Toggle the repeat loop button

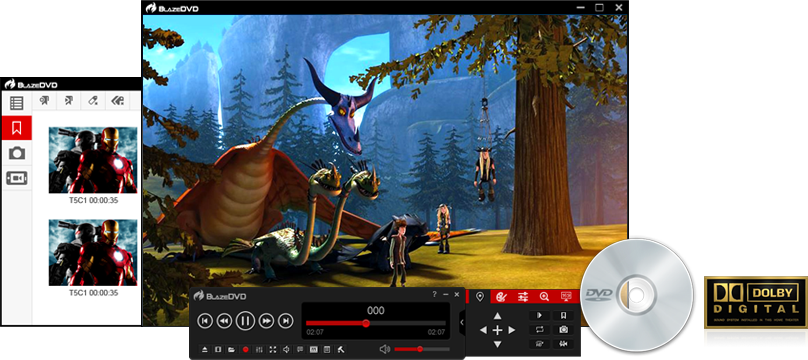tap(540, 330)
